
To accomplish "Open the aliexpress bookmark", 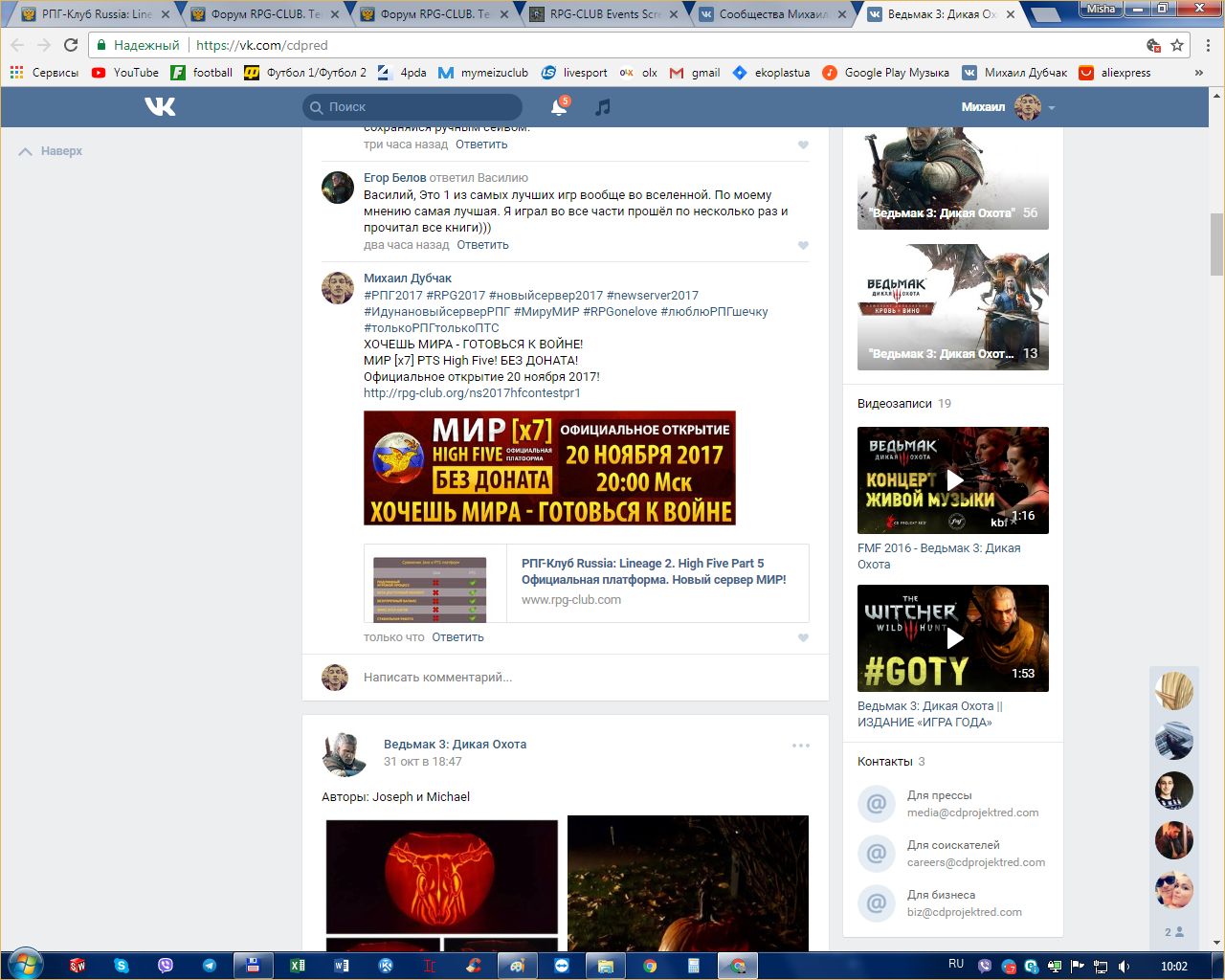I will [1115, 73].
